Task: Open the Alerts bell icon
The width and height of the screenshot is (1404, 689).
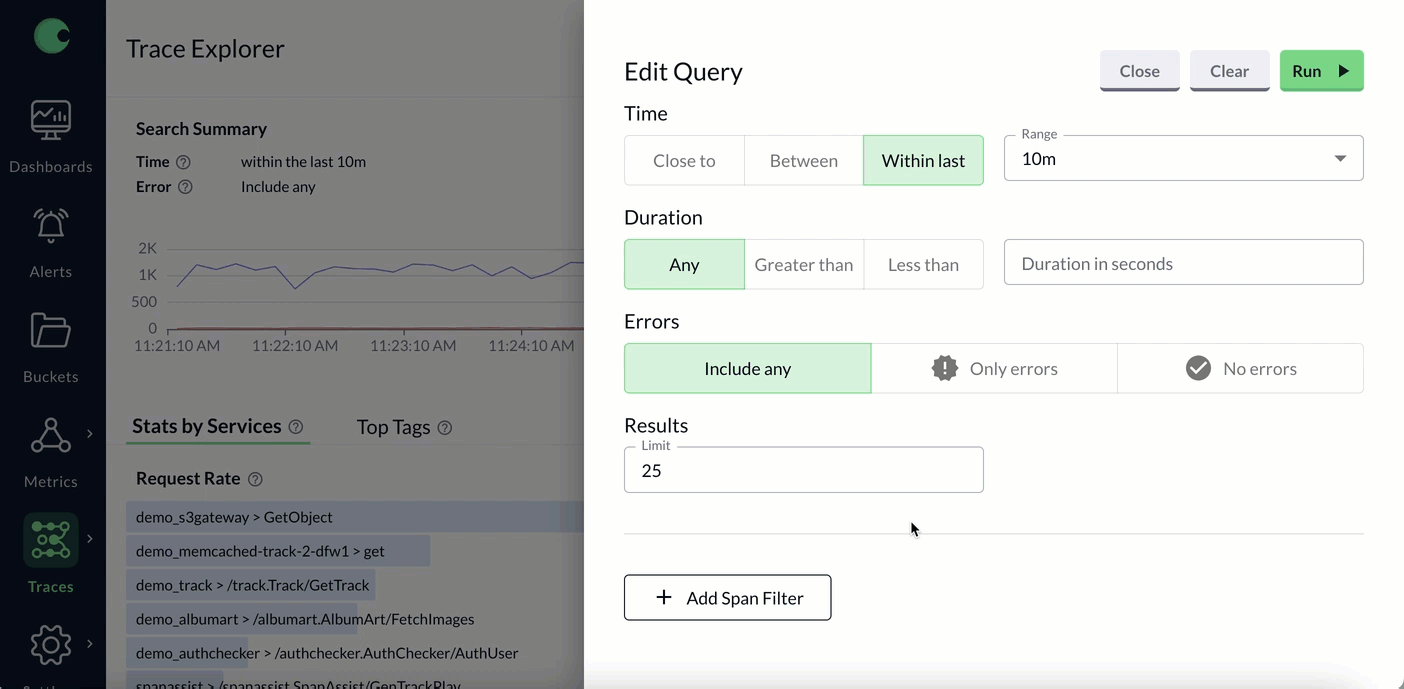Action: [x=51, y=226]
